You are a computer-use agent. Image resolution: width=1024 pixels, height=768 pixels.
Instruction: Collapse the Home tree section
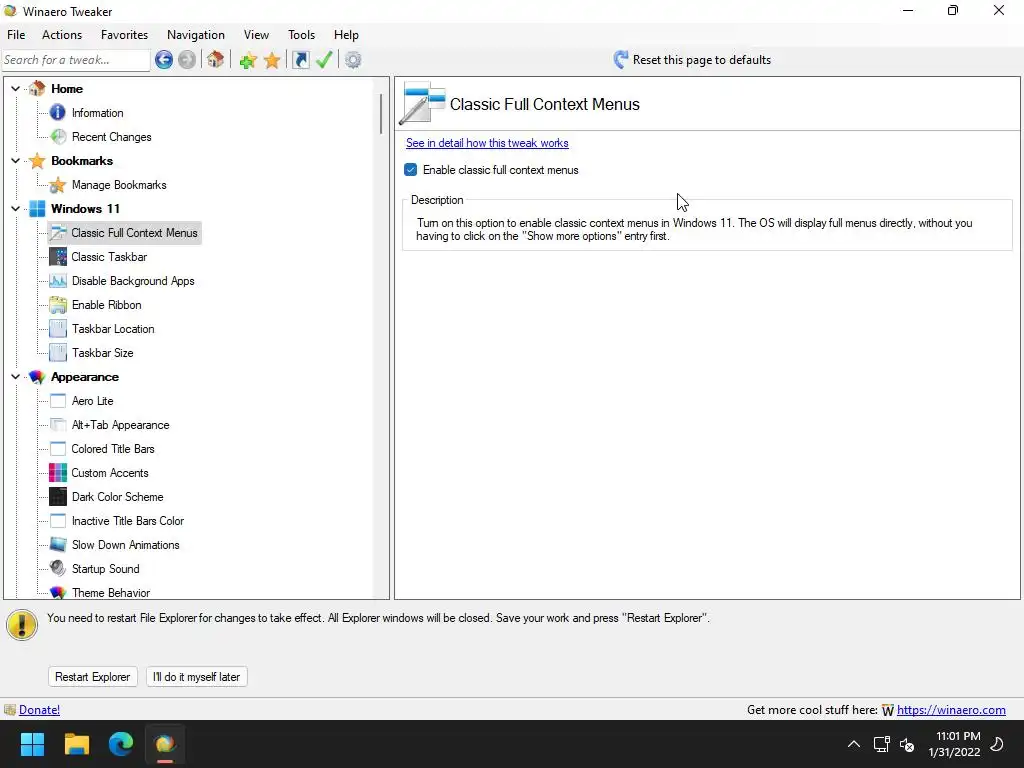[15, 88]
